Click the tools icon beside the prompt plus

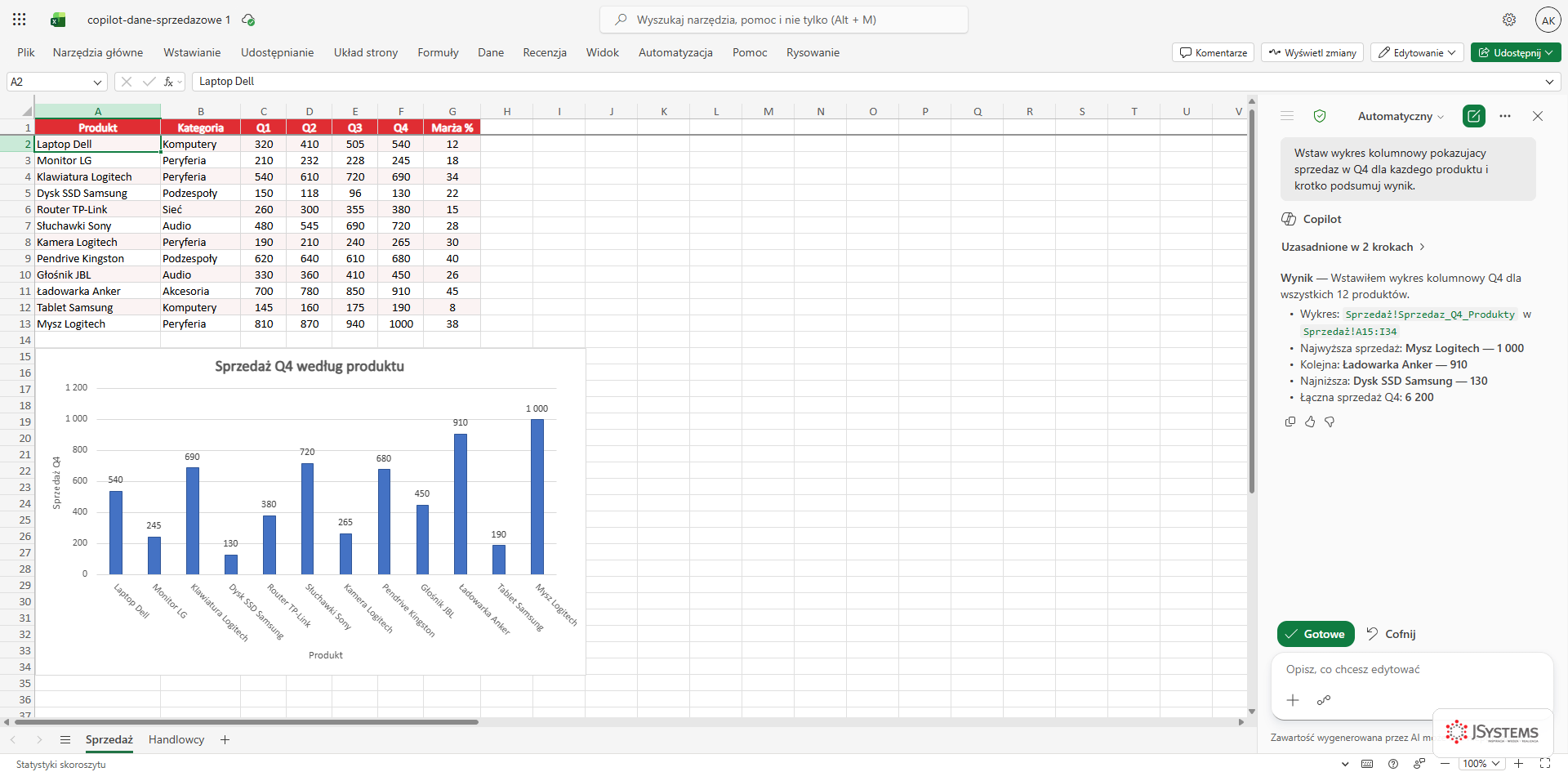(x=1324, y=700)
